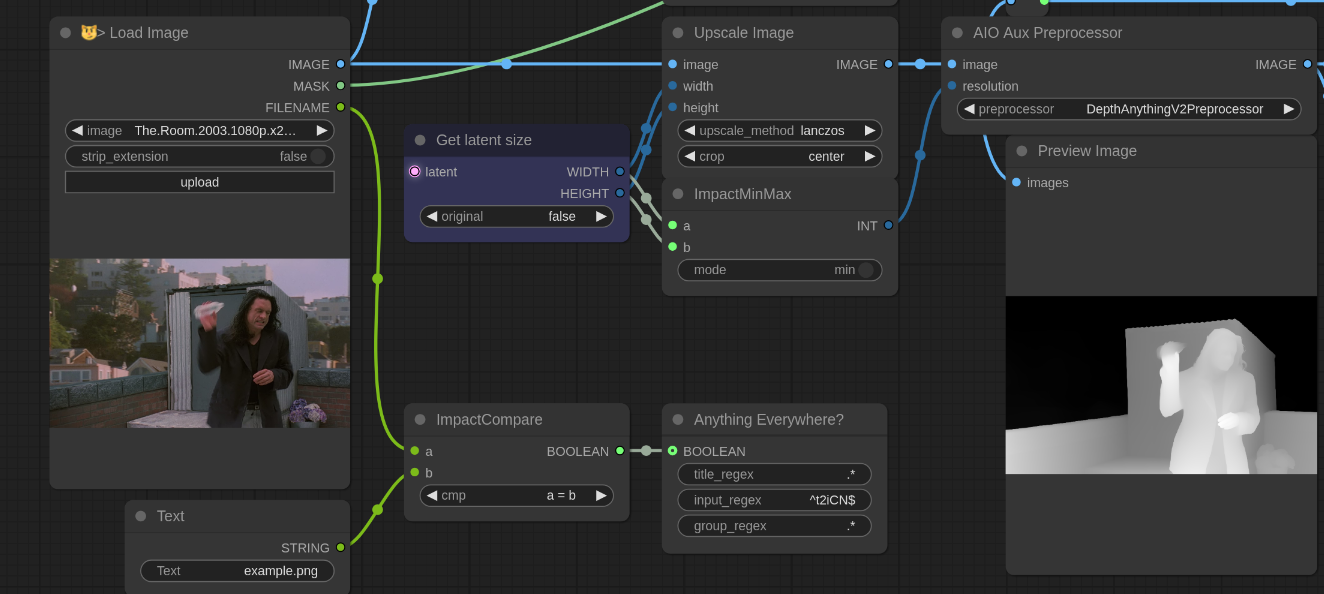Edit the title_regex field
The height and width of the screenshot is (594, 1324).
click(775, 474)
